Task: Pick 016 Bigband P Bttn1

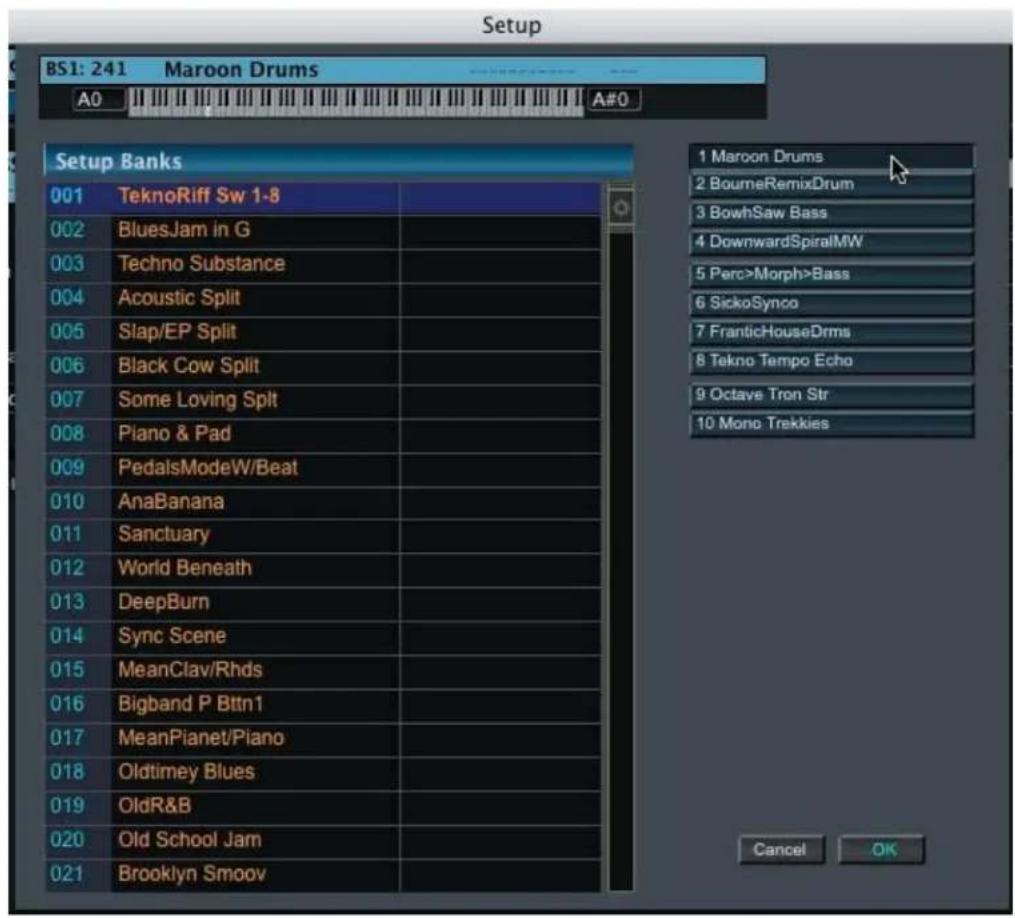Action: tap(322, 705)
